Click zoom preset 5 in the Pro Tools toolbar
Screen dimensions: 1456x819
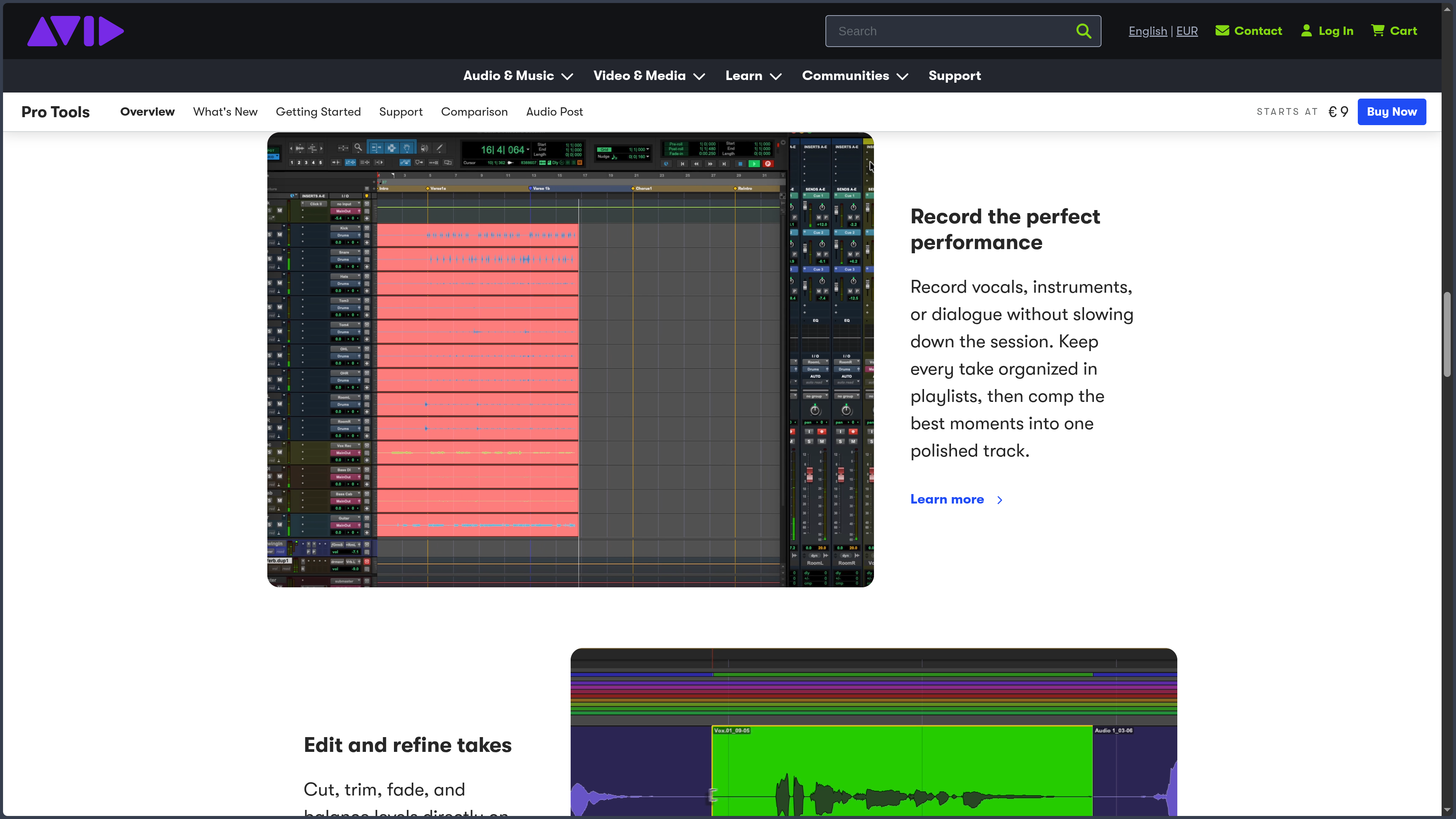pyautogui.click(x=320, y=163)
